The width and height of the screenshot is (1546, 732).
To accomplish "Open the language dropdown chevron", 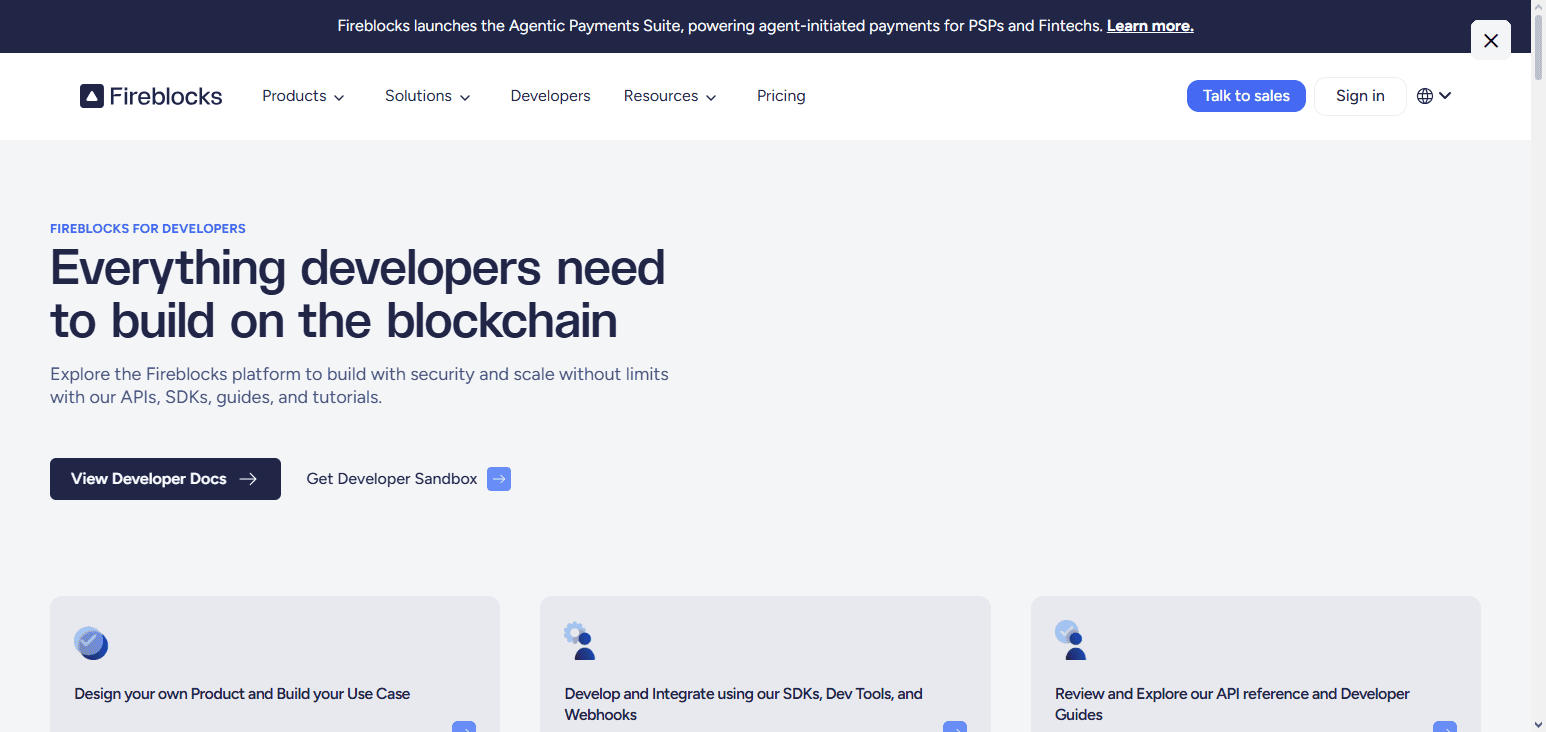I will [x=1445, y=96].
